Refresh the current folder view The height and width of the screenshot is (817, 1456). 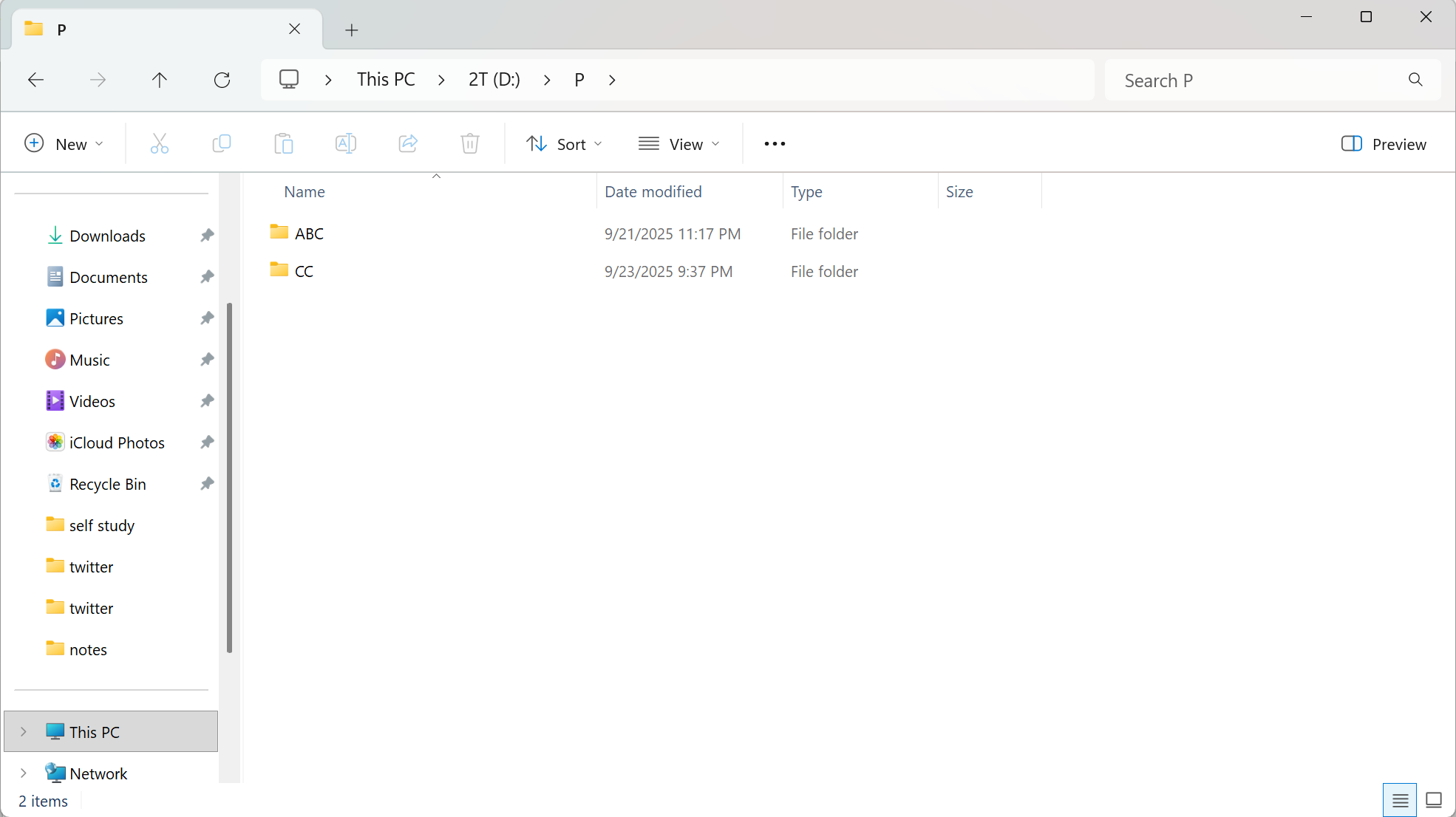tap(222, 80)
